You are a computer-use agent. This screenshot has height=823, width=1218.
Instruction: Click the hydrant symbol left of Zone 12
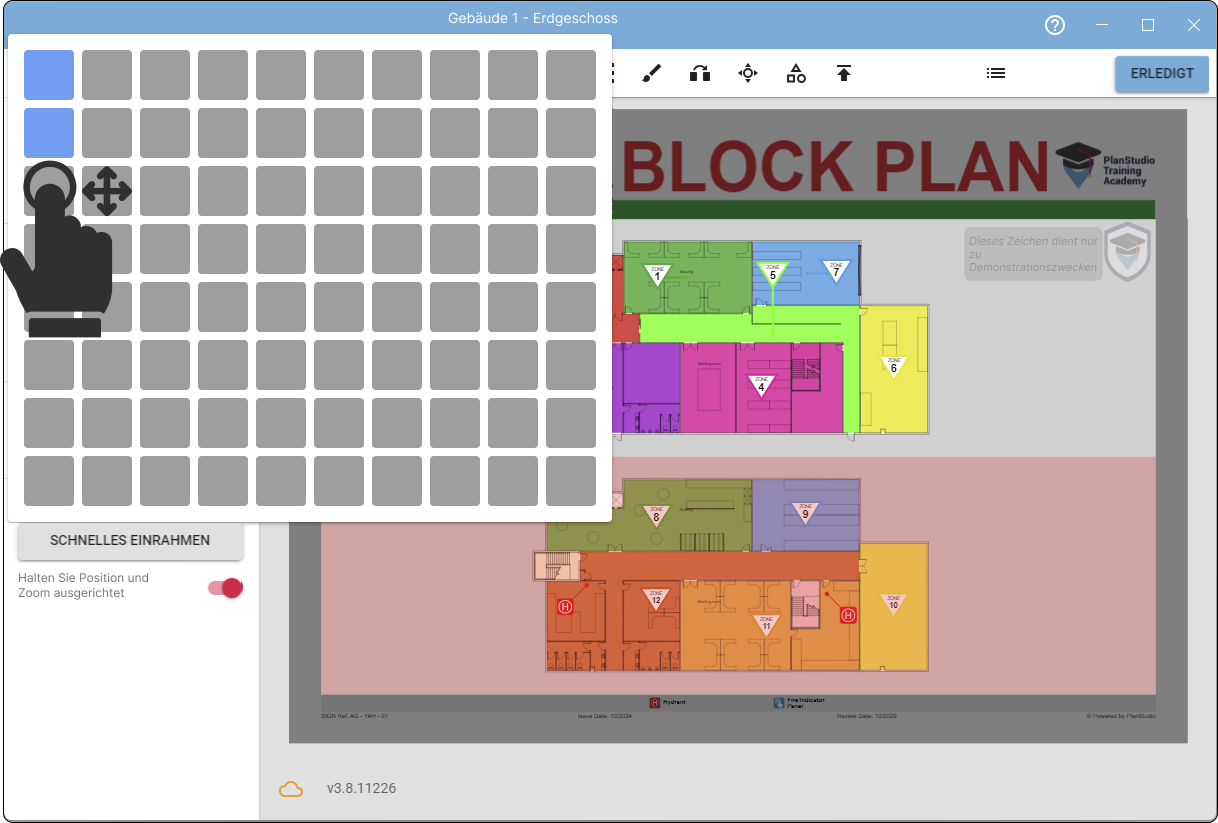click(565, 607)
